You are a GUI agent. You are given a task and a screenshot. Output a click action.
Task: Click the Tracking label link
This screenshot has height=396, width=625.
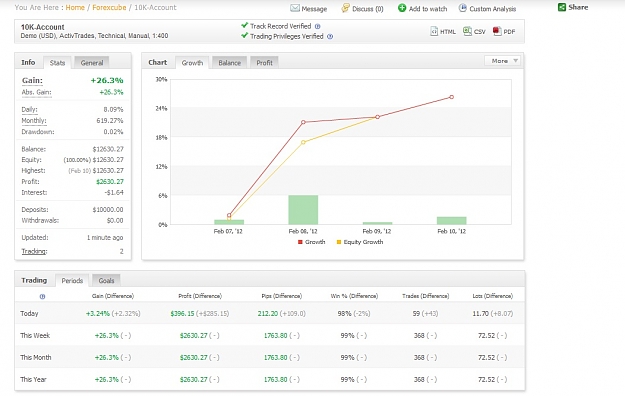point(34,251)
